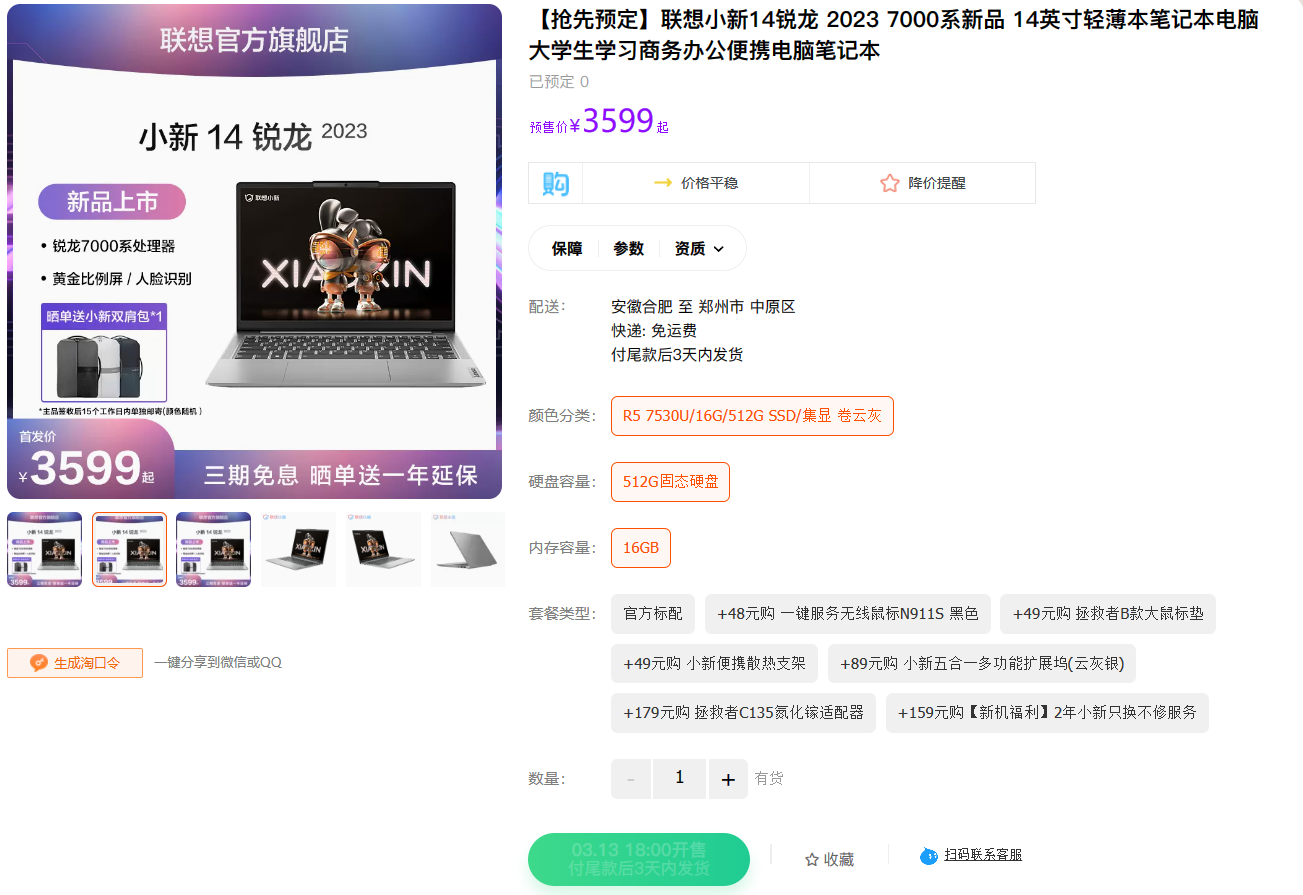Click the 一键分享到微信或QQ text

click(218, 662)
